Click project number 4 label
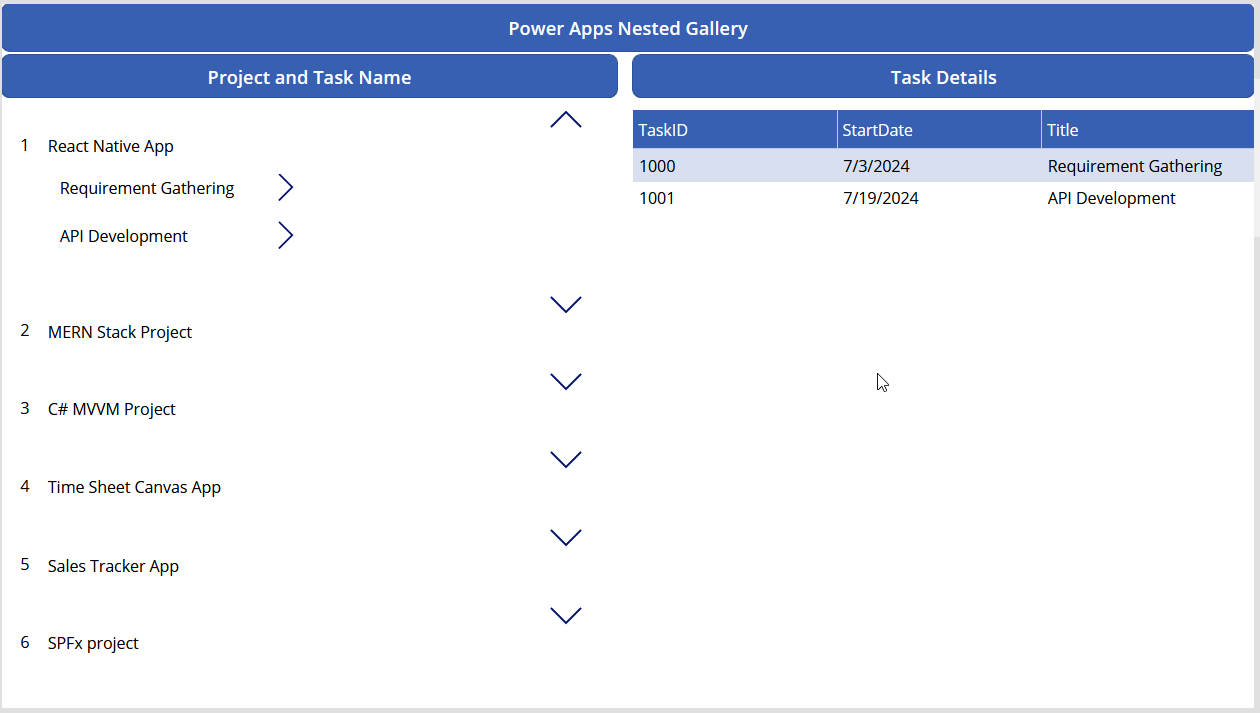The width and height of the screenshot is (1260, 713). [25, 486]
